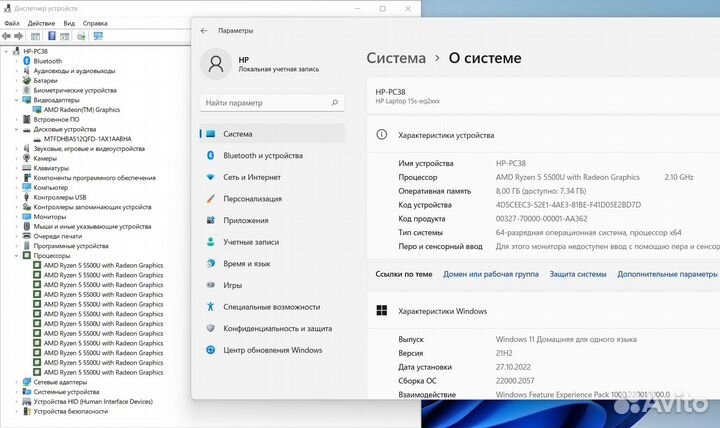
Task: Collapse the Видеоадаптеры tree node
Action: 17,100
